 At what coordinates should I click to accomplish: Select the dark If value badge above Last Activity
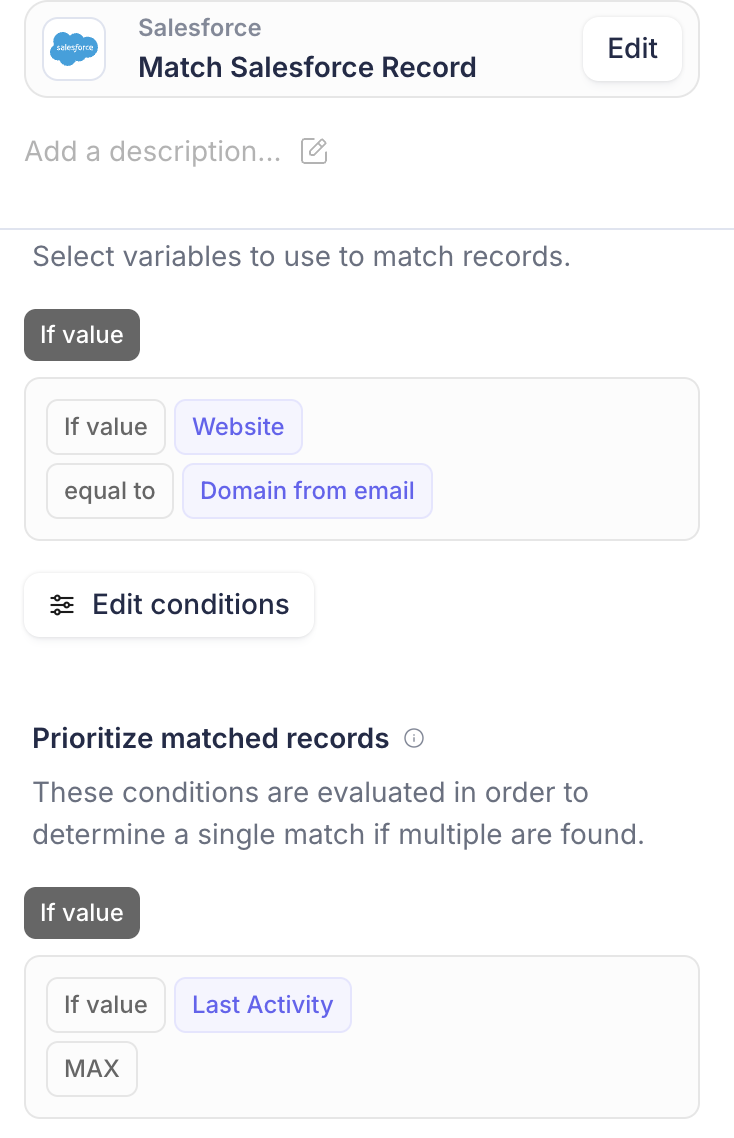coord(82,912)
